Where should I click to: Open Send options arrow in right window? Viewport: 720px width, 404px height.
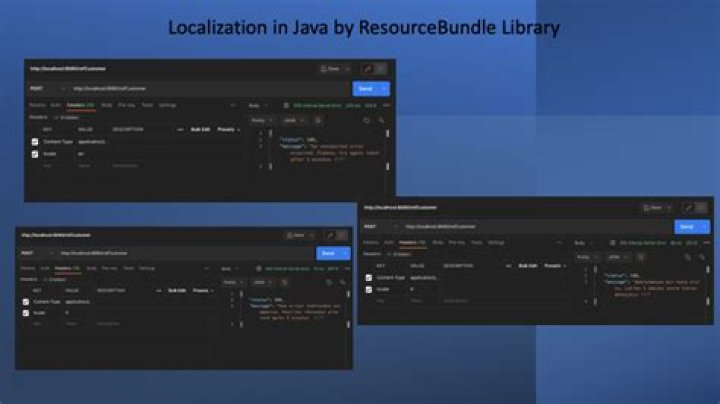pyautogui.click(x=704, y=226)
